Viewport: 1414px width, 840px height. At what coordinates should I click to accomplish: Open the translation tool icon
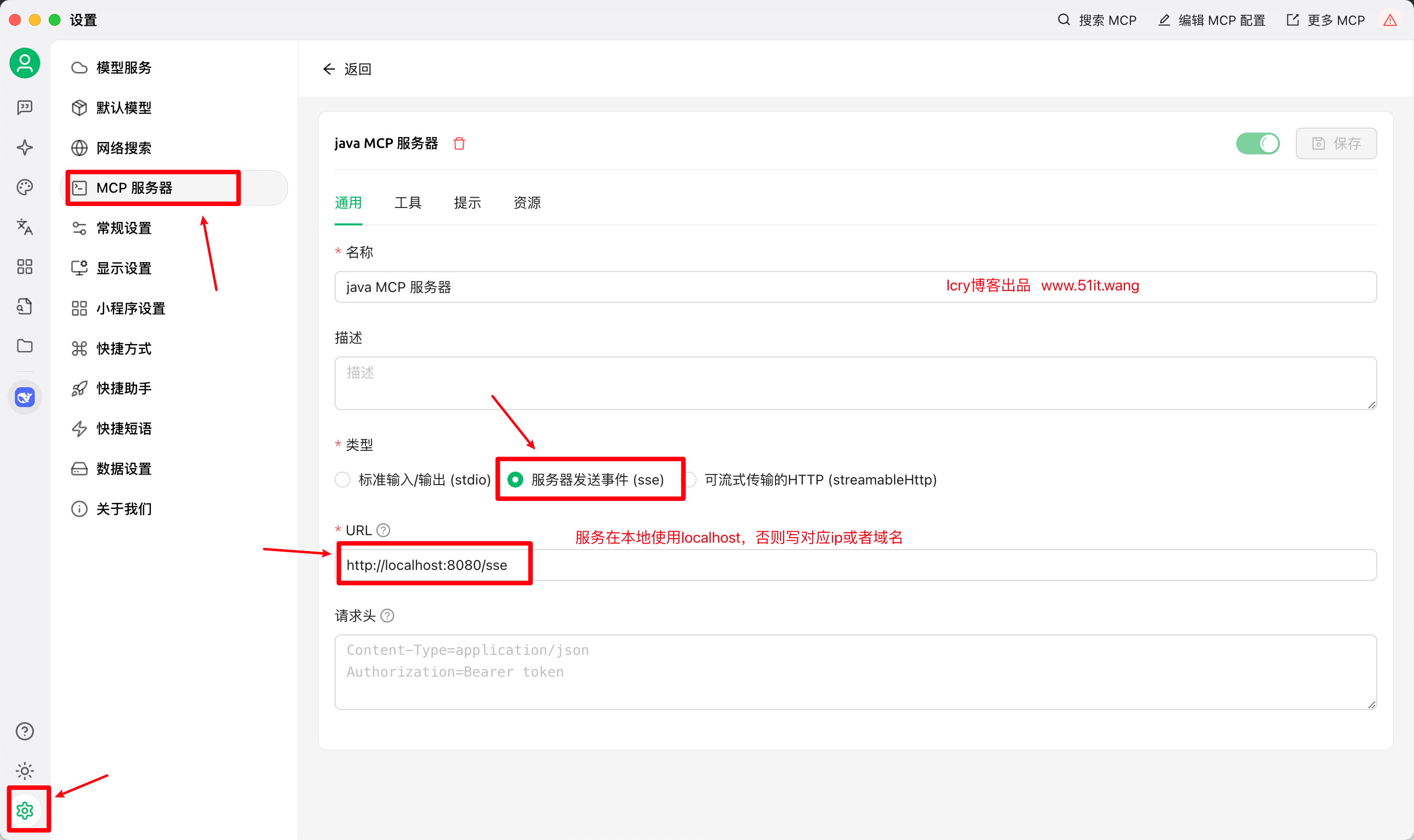(x=24, y=227)
